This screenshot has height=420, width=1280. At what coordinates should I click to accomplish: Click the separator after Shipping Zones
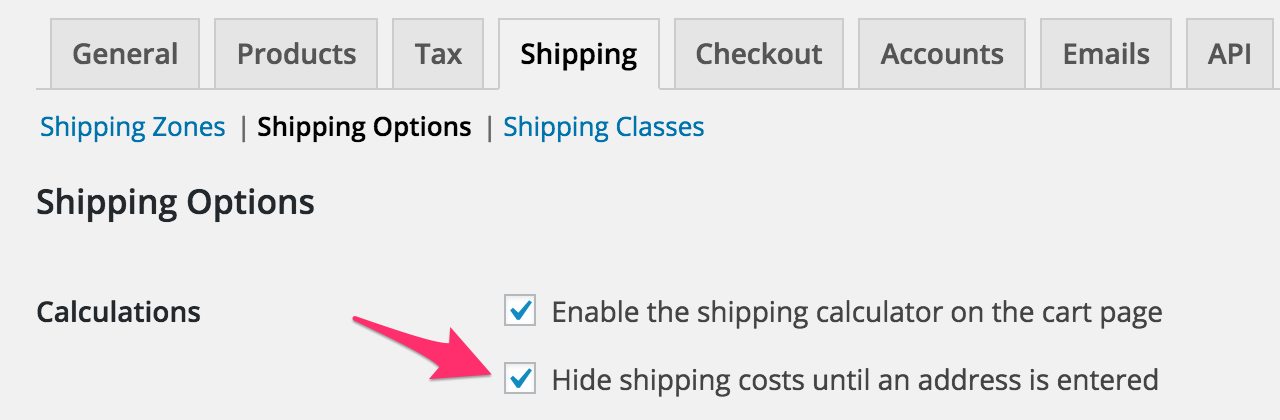pyautogui.click(x=243, y=128)
